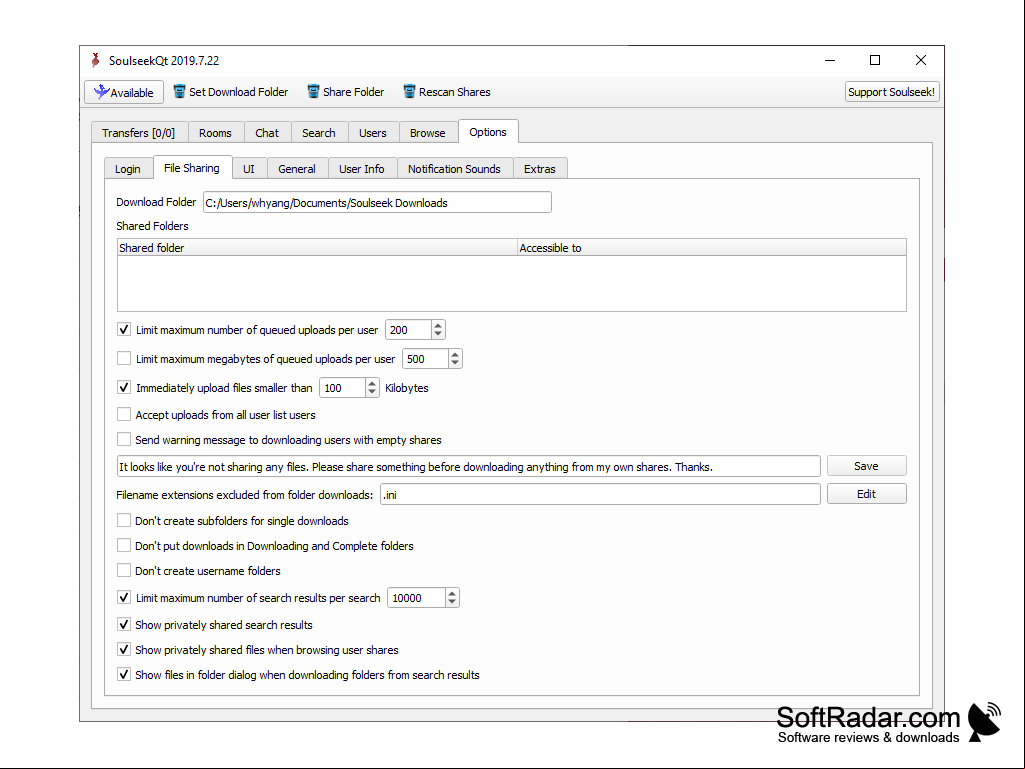The height and width of the screenshot is (769, 1025).
Task: Click the Support Soulseek! button
Action: click(x=892, y=92)
